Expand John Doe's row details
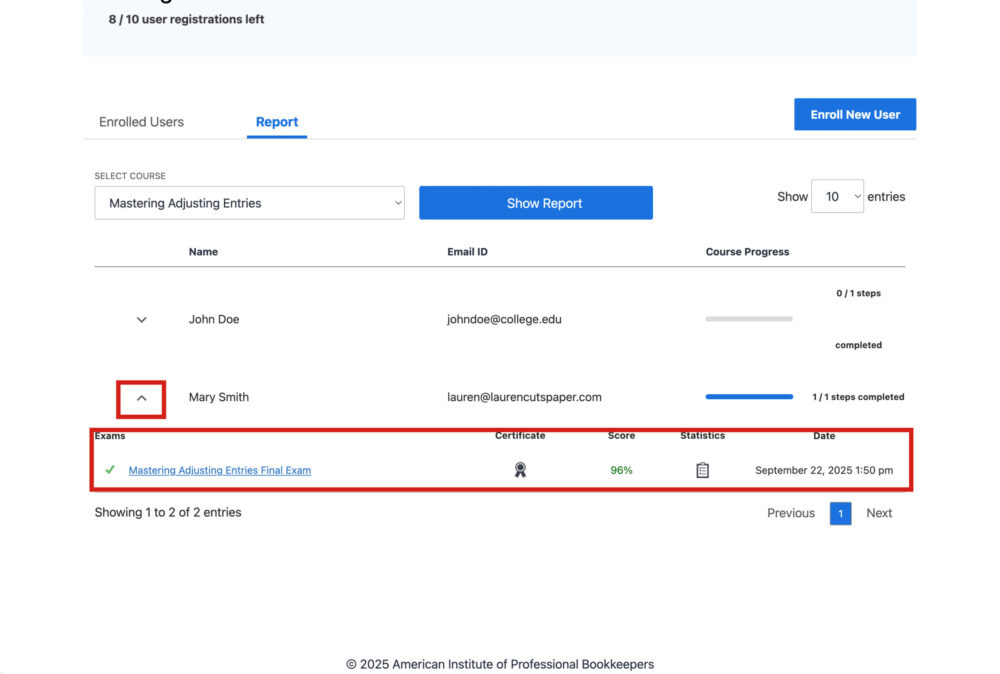 coord(142,319)
